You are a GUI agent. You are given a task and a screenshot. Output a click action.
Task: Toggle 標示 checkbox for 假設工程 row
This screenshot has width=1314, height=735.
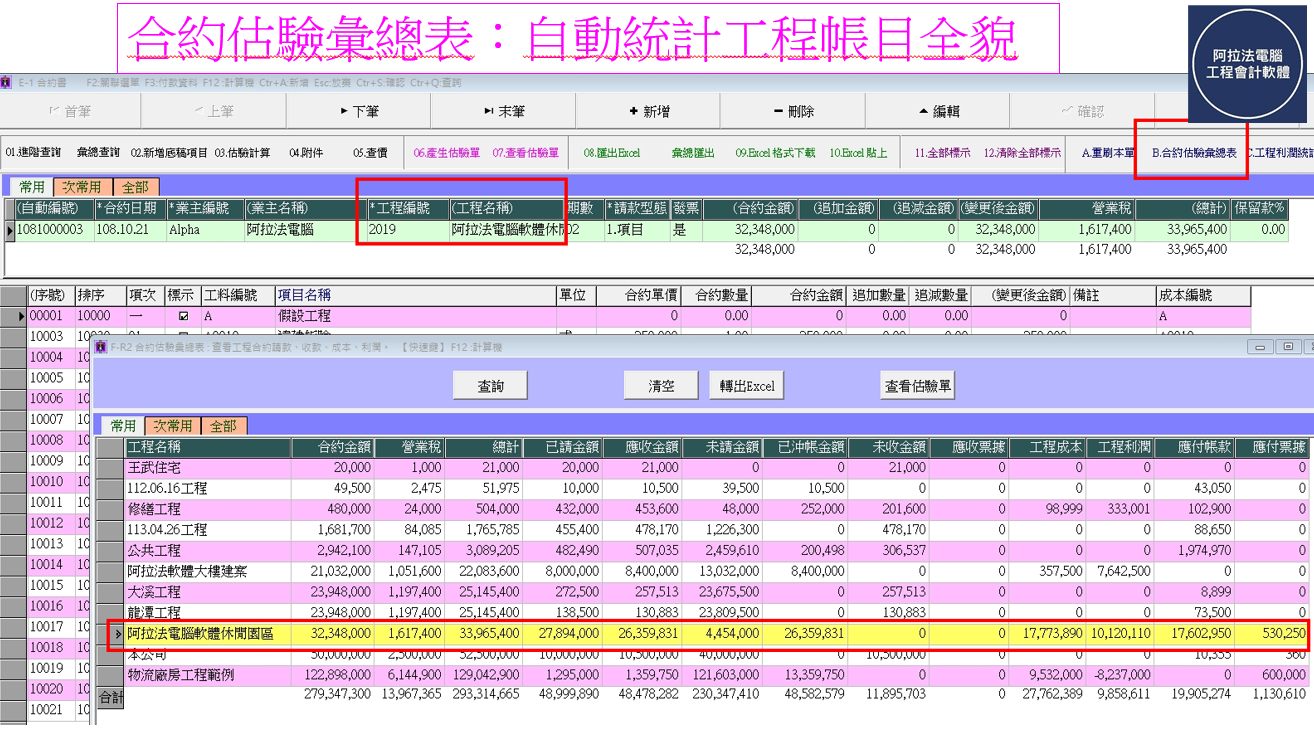click(x=182, y=316)
